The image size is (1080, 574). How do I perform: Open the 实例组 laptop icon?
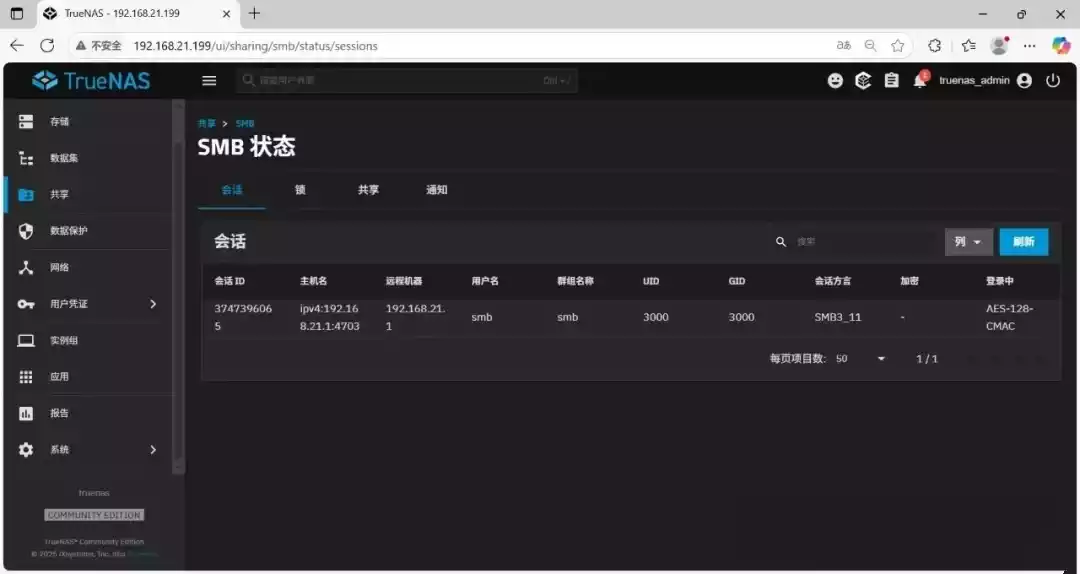pos(25,340)
